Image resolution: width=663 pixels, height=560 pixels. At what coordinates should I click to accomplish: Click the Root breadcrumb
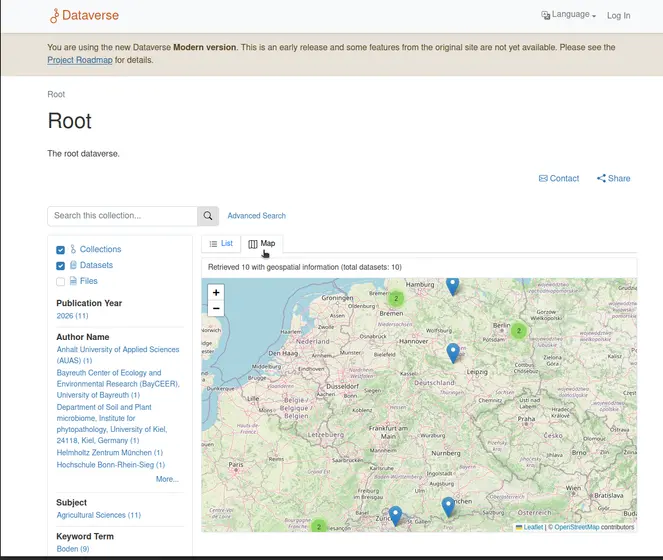click(x=56, y=94)
